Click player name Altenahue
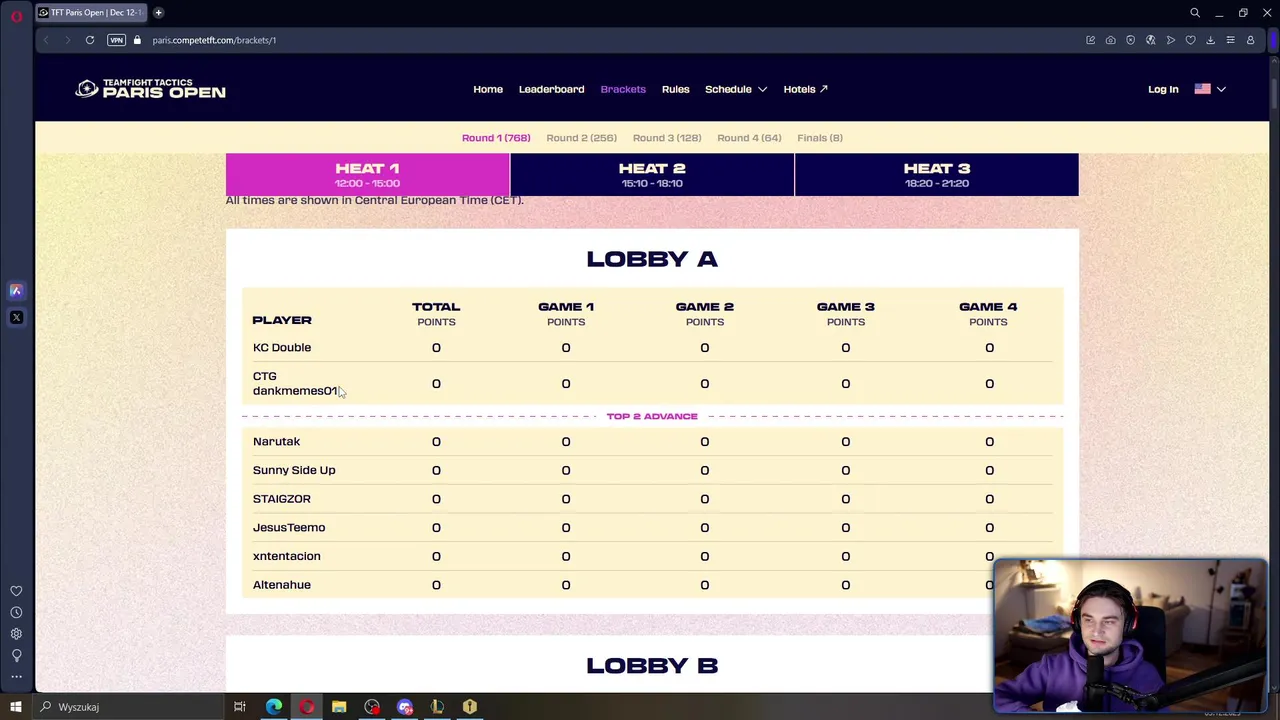 [x=282, y=585]
